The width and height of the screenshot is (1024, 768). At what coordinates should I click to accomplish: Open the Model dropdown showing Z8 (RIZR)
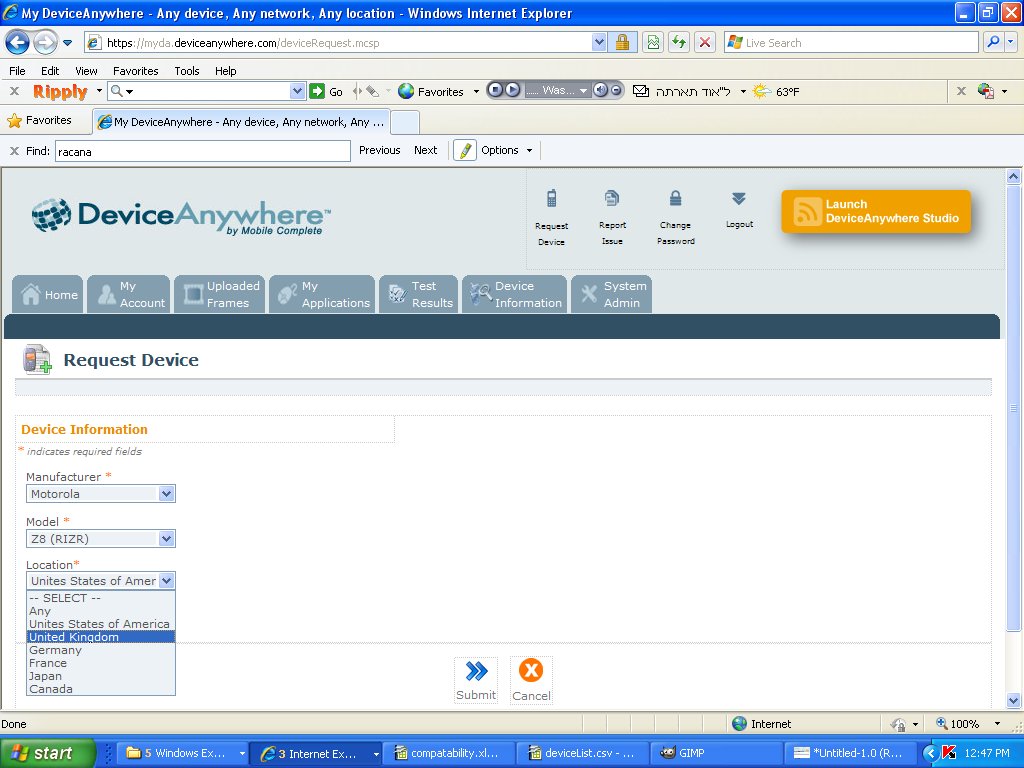(101, 539)
